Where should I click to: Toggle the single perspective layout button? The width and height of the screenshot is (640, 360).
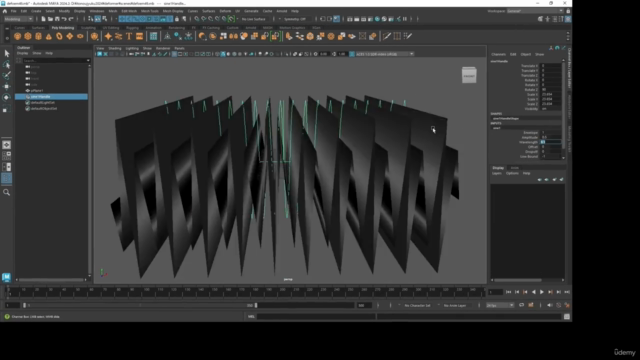[x=7, y=145]
